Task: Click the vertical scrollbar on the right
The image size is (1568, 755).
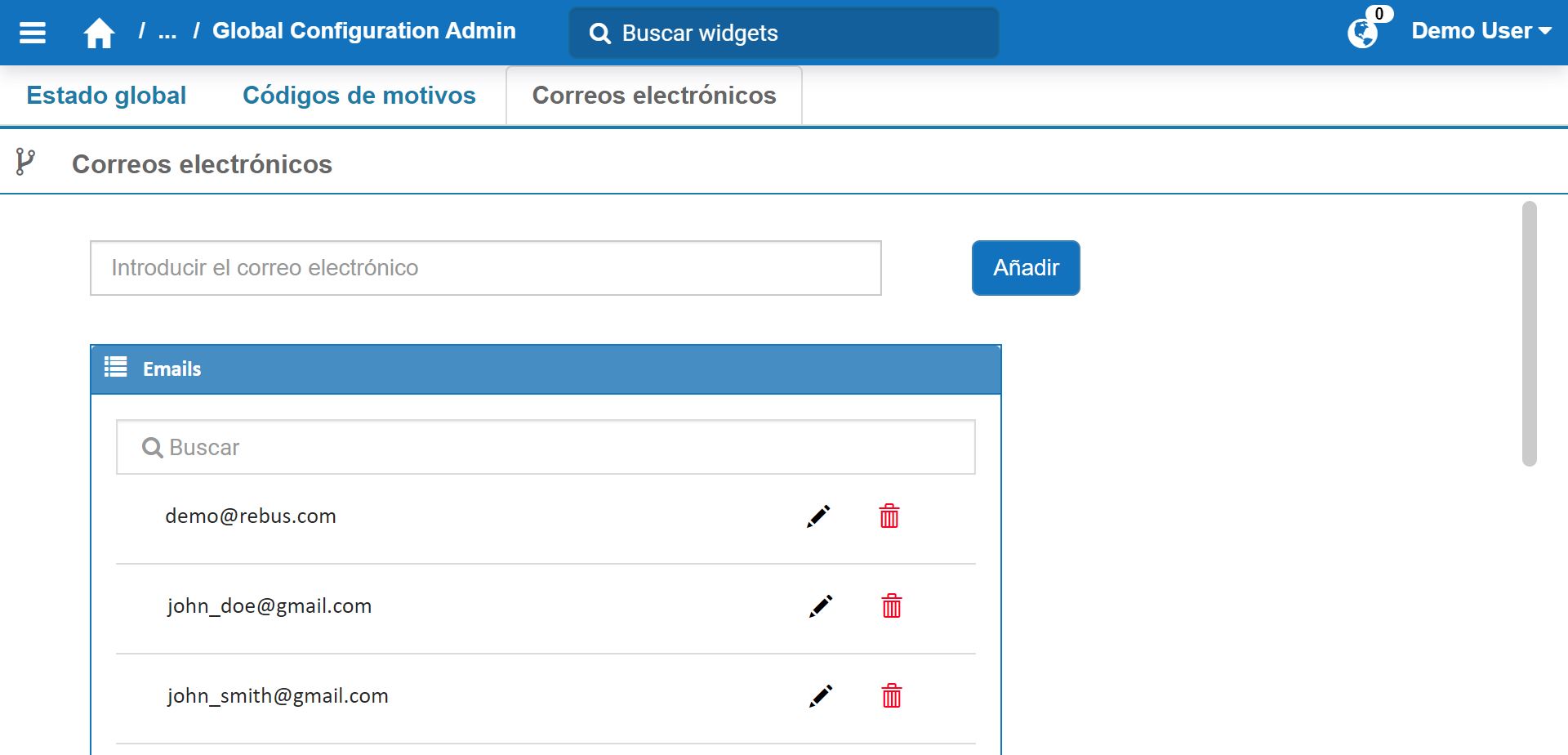Action: 1529,333
